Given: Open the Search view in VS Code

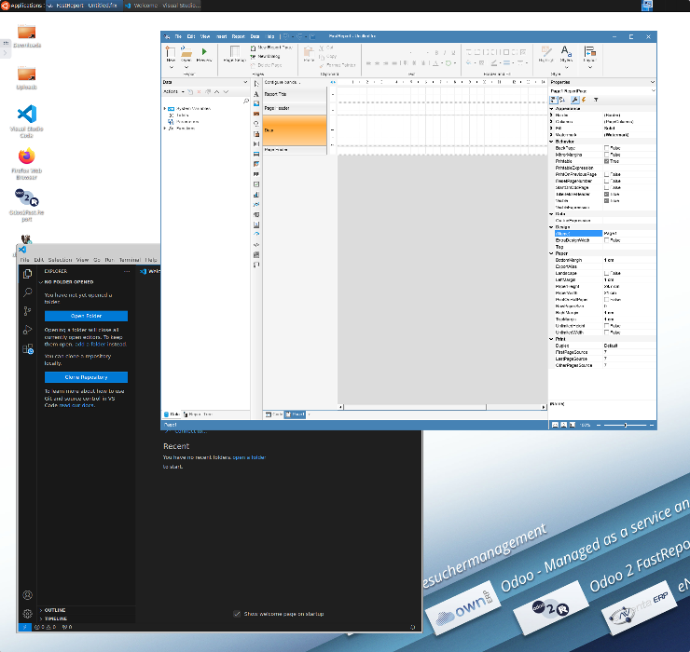Looking at the screenshot, I should point(28,292).
